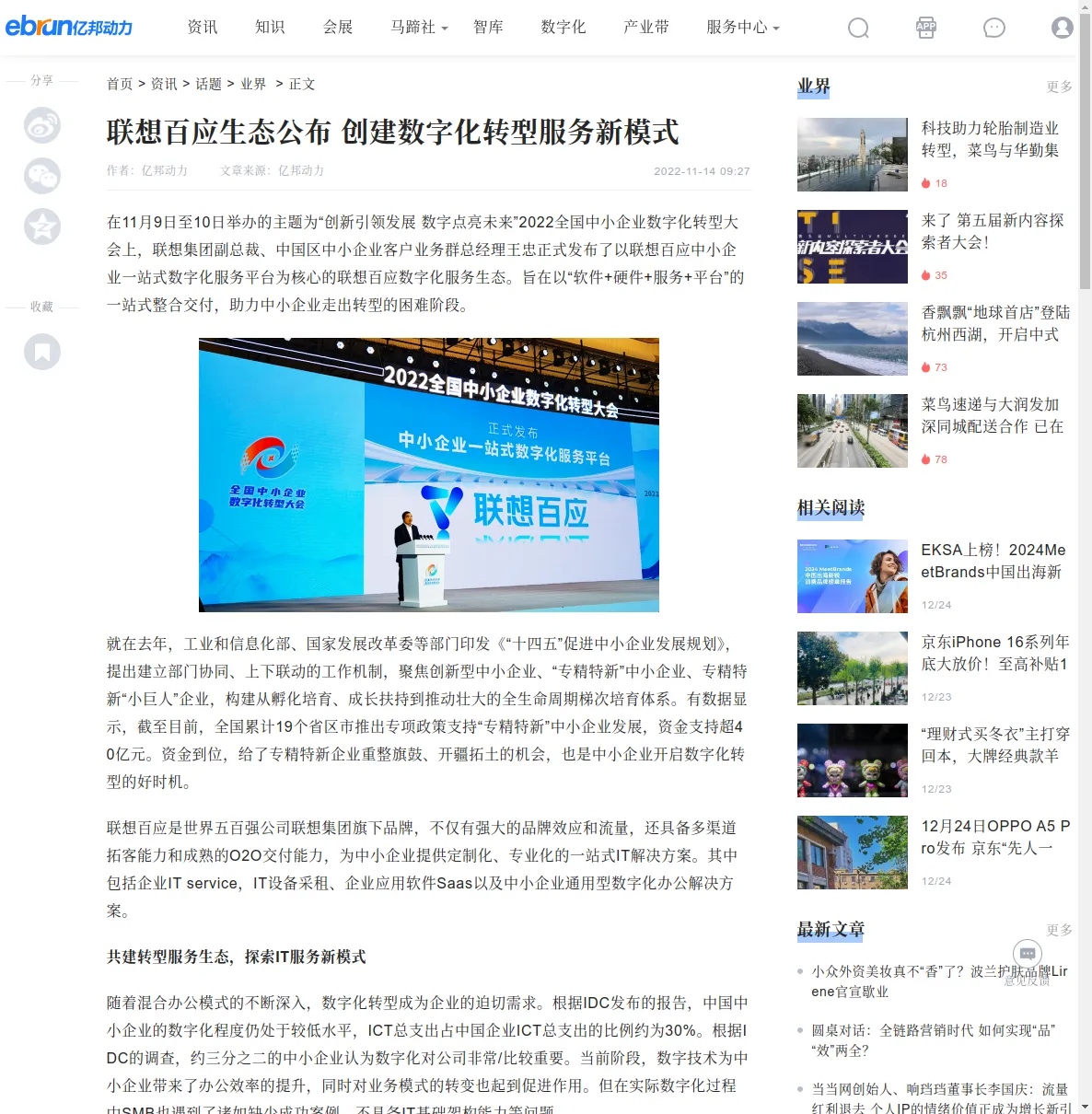
Task: Share article to QQ Zone
Action: pos(42,226)
